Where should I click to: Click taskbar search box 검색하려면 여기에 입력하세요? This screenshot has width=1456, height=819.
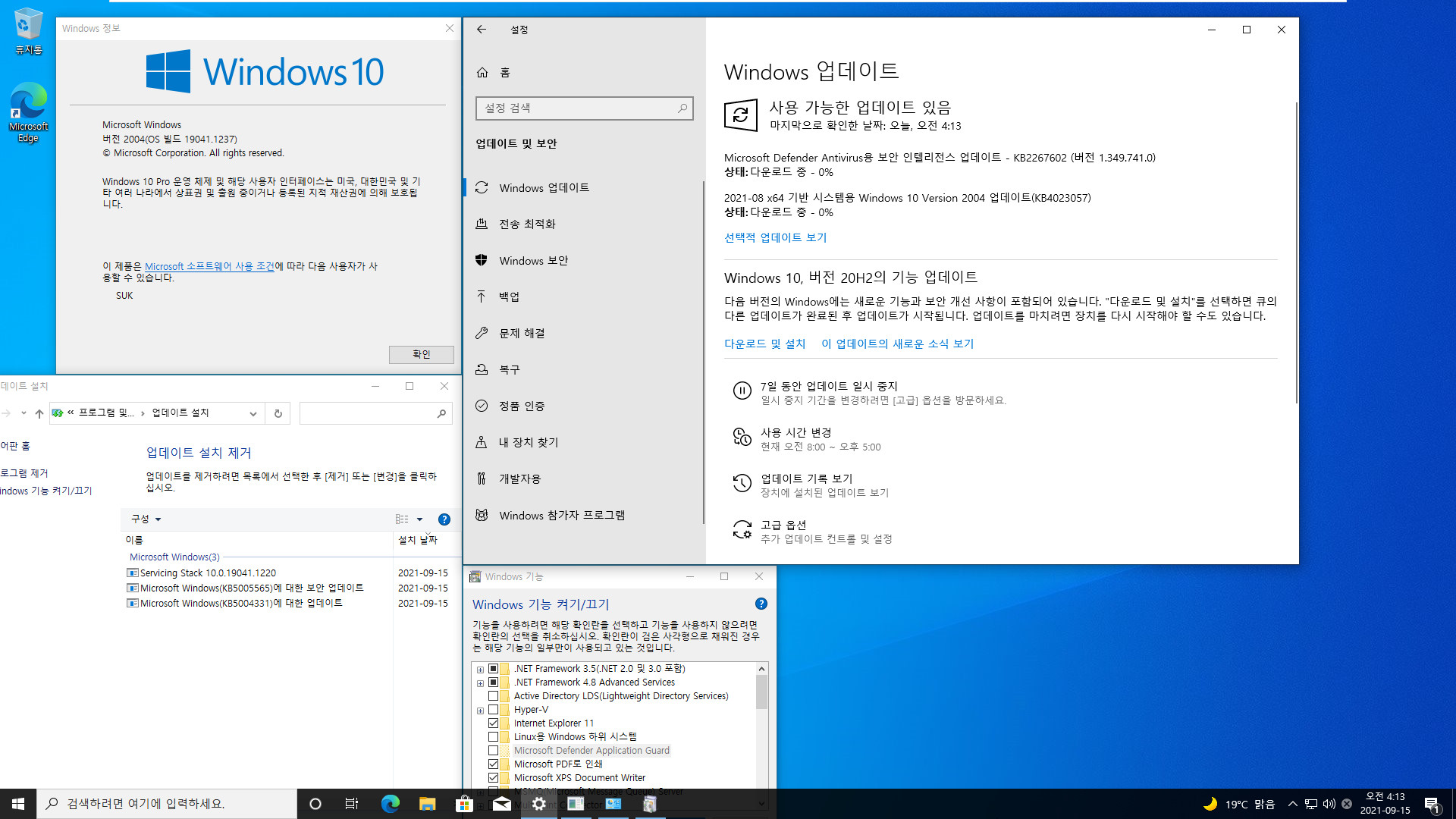(167, 804)
